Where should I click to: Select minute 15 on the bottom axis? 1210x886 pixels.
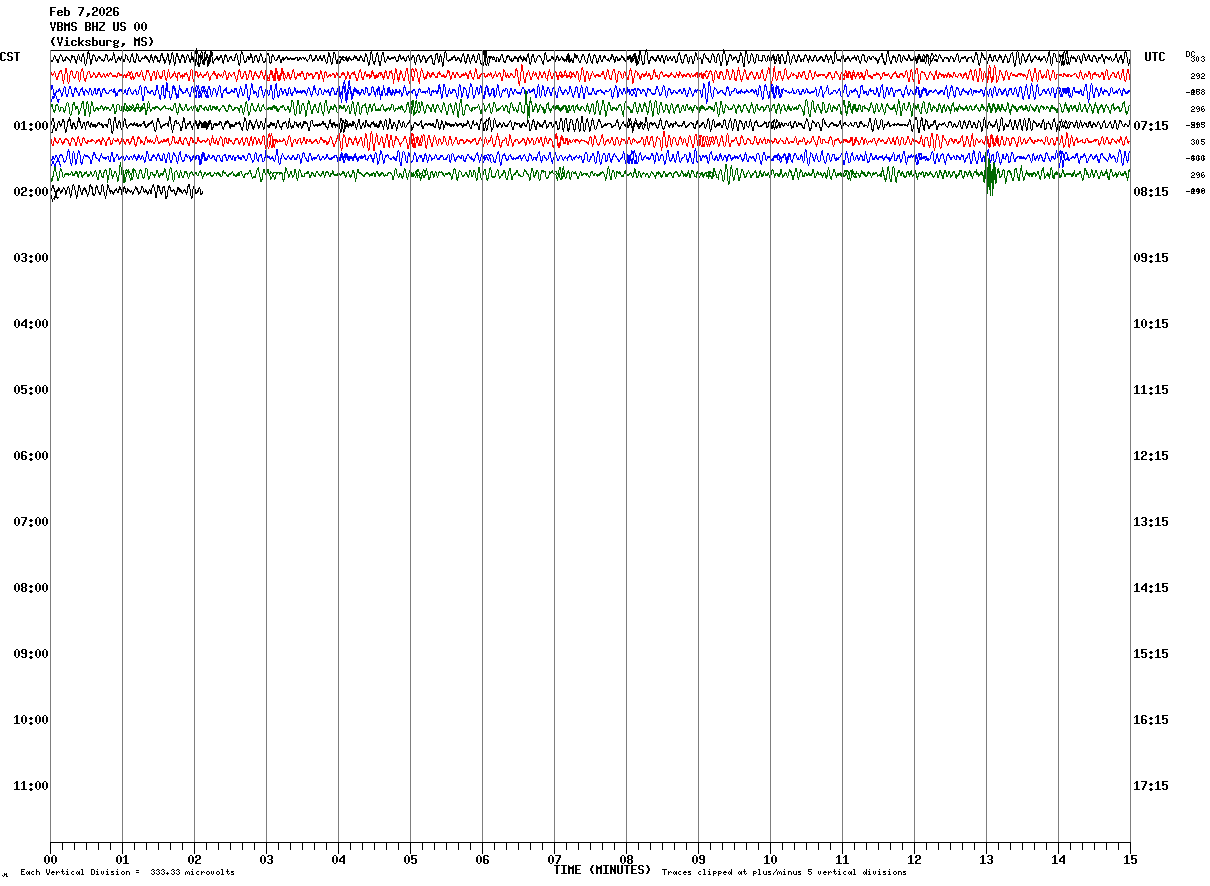(x=1130, y=859)
